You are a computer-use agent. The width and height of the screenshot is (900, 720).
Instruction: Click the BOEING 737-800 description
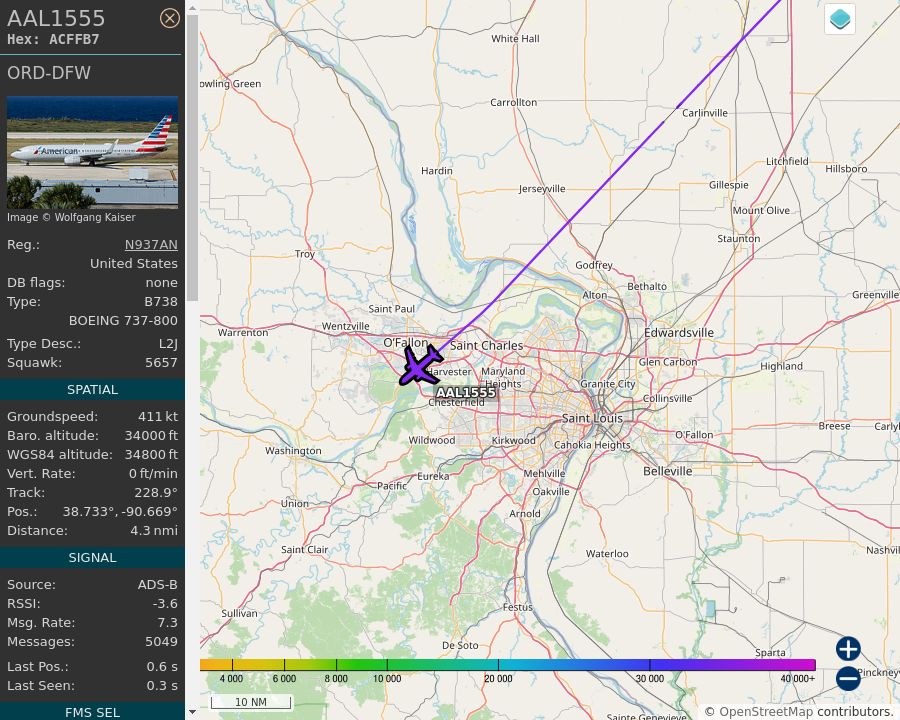[123, 320]
